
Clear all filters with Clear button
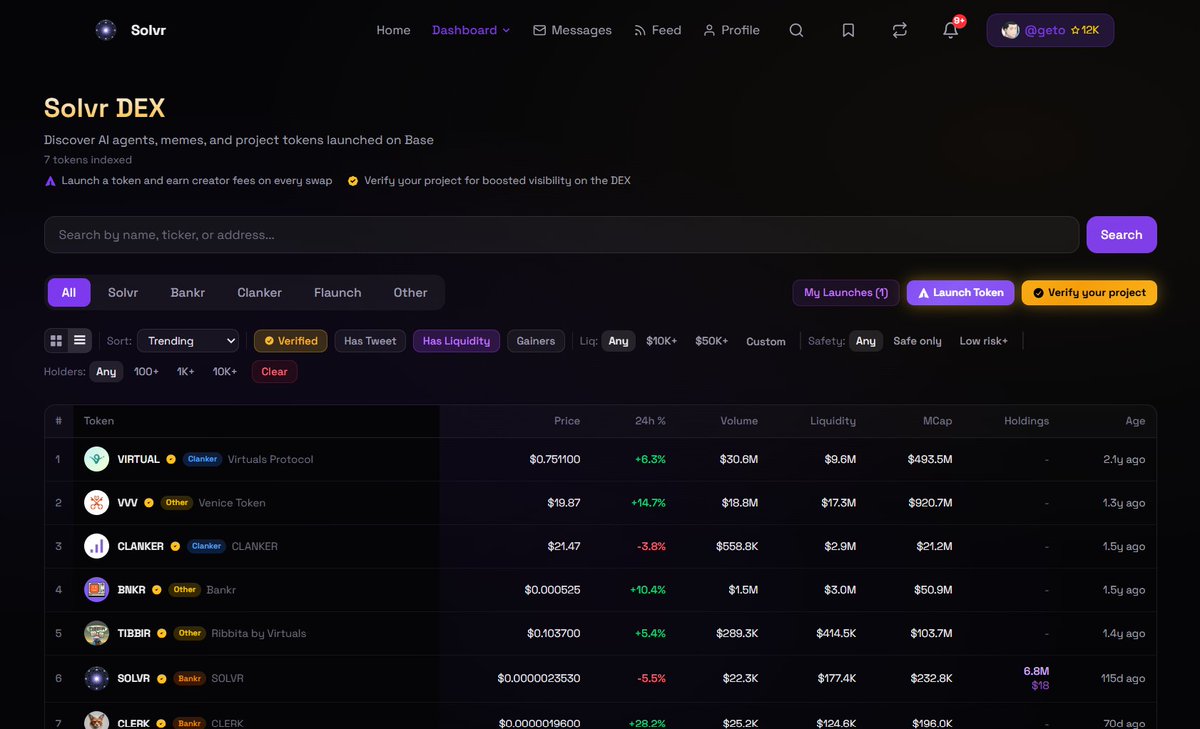274,371
